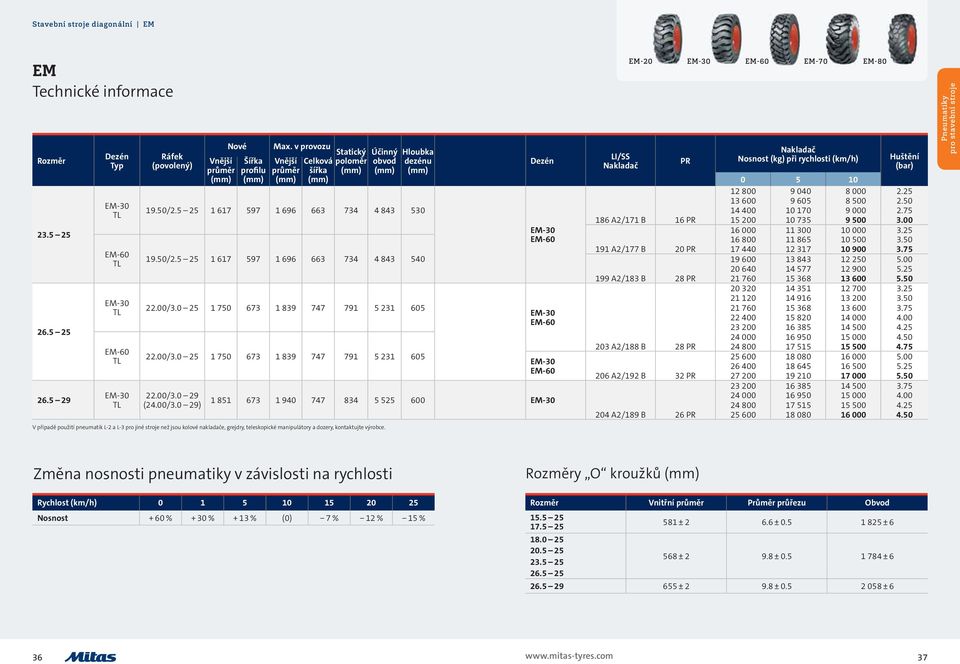Open the EM-60 tire picture
This screenshot has width=960, height=664.
(784, 39)
